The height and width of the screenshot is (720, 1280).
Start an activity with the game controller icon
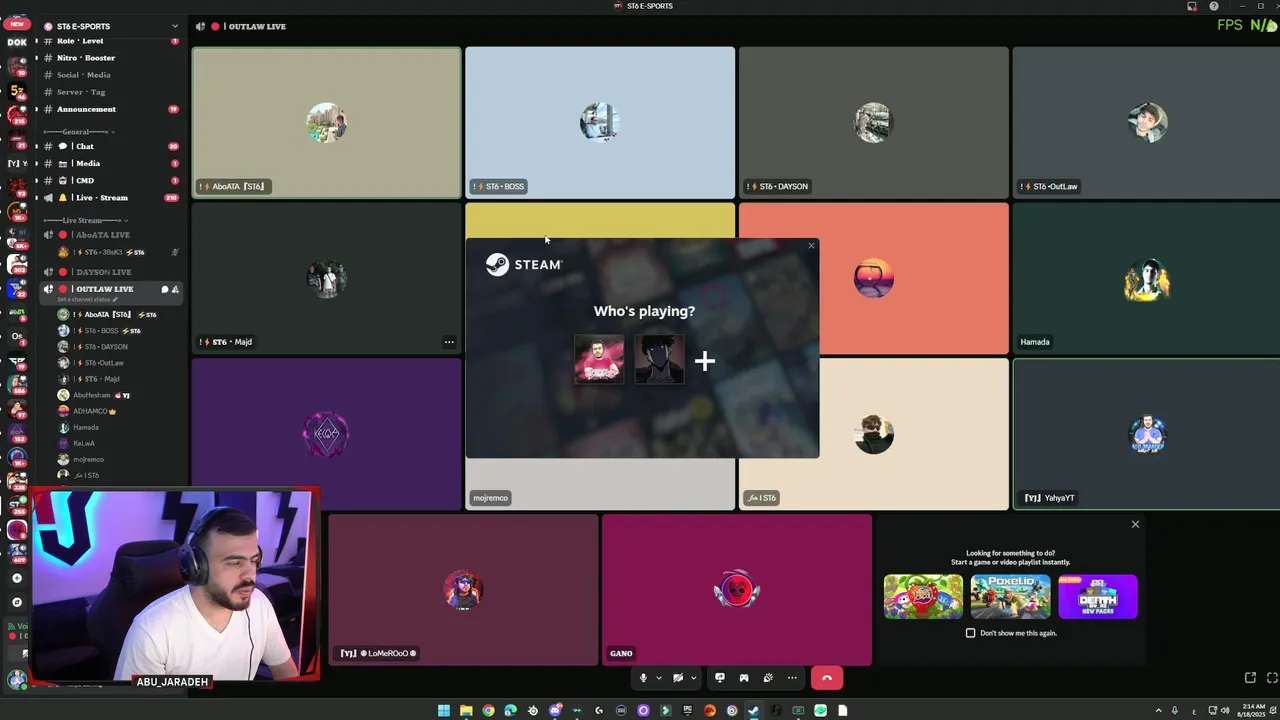click(744, 678)
